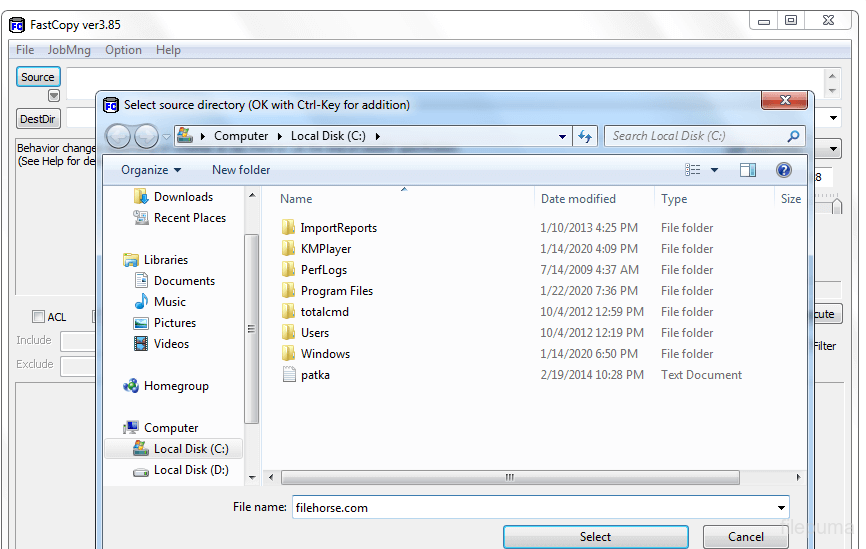866x549 pixels.
Task: Select the patka text document icon
Action: [289, 374]
